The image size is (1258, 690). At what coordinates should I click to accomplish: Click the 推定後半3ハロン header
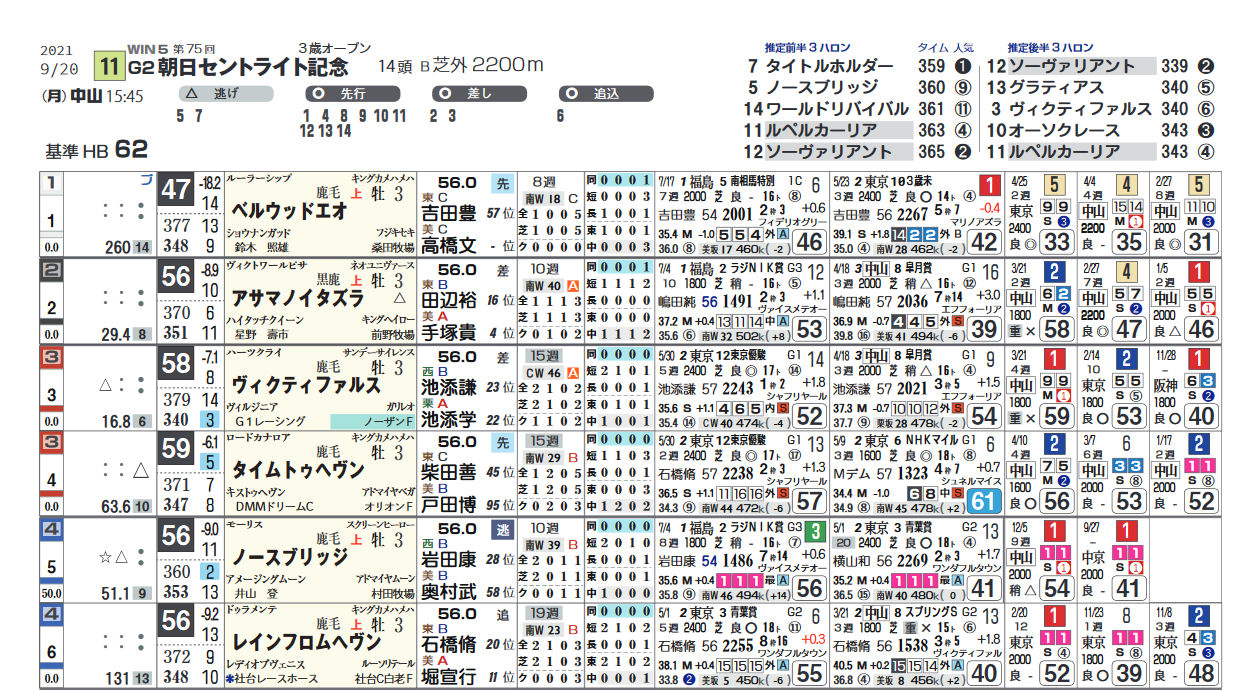[x=1051, y=48]
